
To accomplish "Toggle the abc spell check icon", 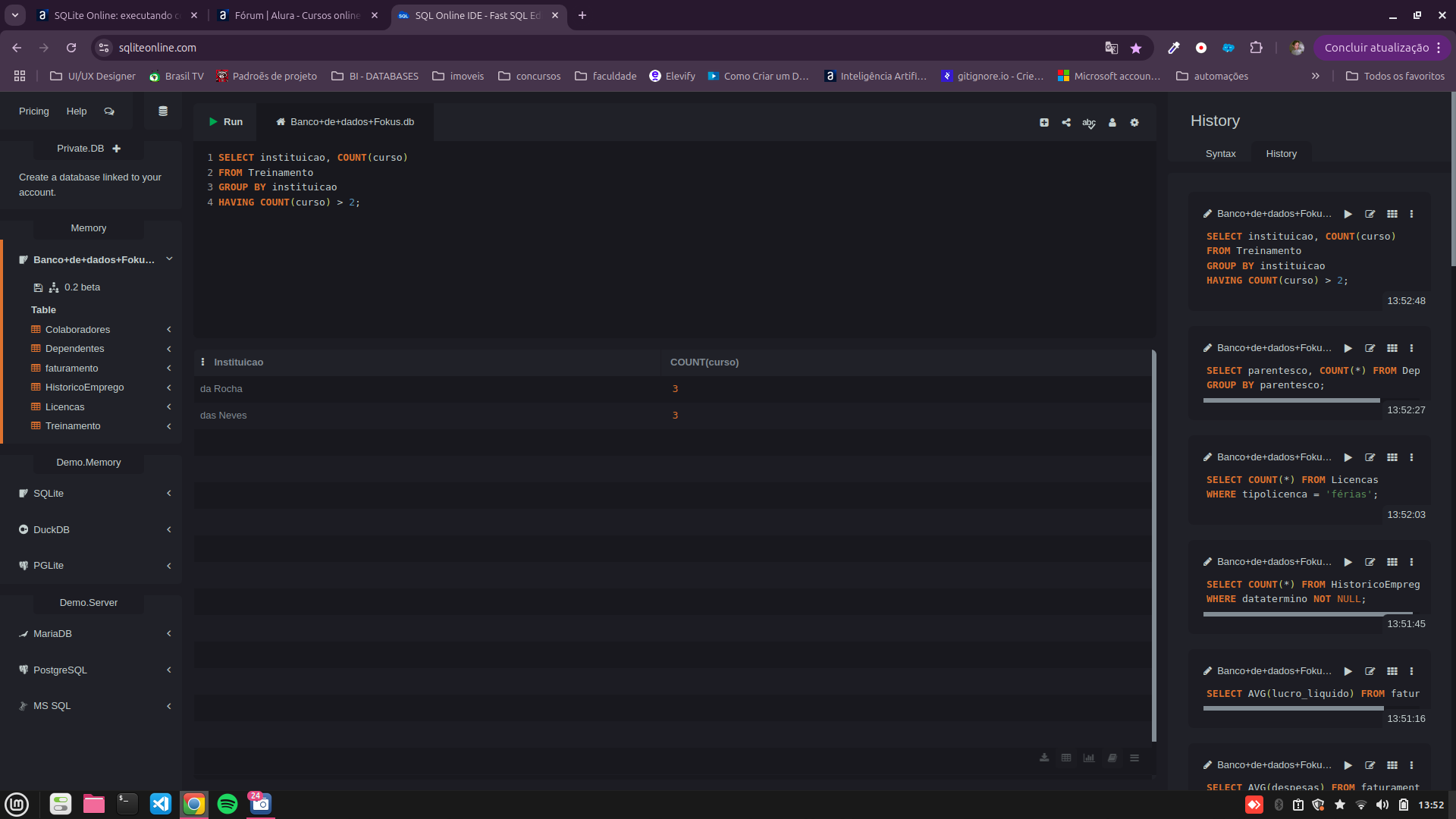I will click(x=1089, y=123).
